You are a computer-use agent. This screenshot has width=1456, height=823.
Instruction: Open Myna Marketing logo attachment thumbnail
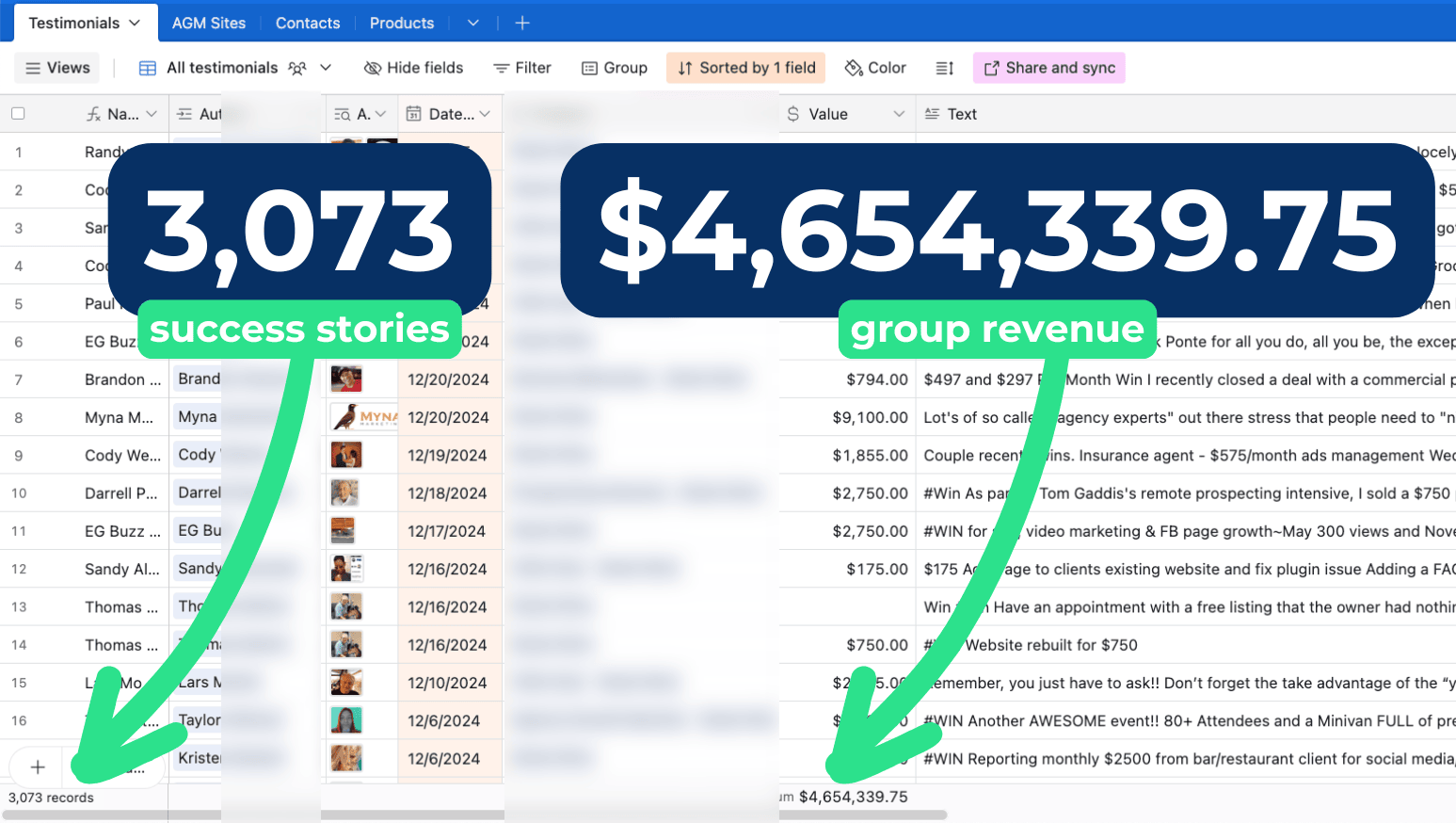[x=364, y=417]
